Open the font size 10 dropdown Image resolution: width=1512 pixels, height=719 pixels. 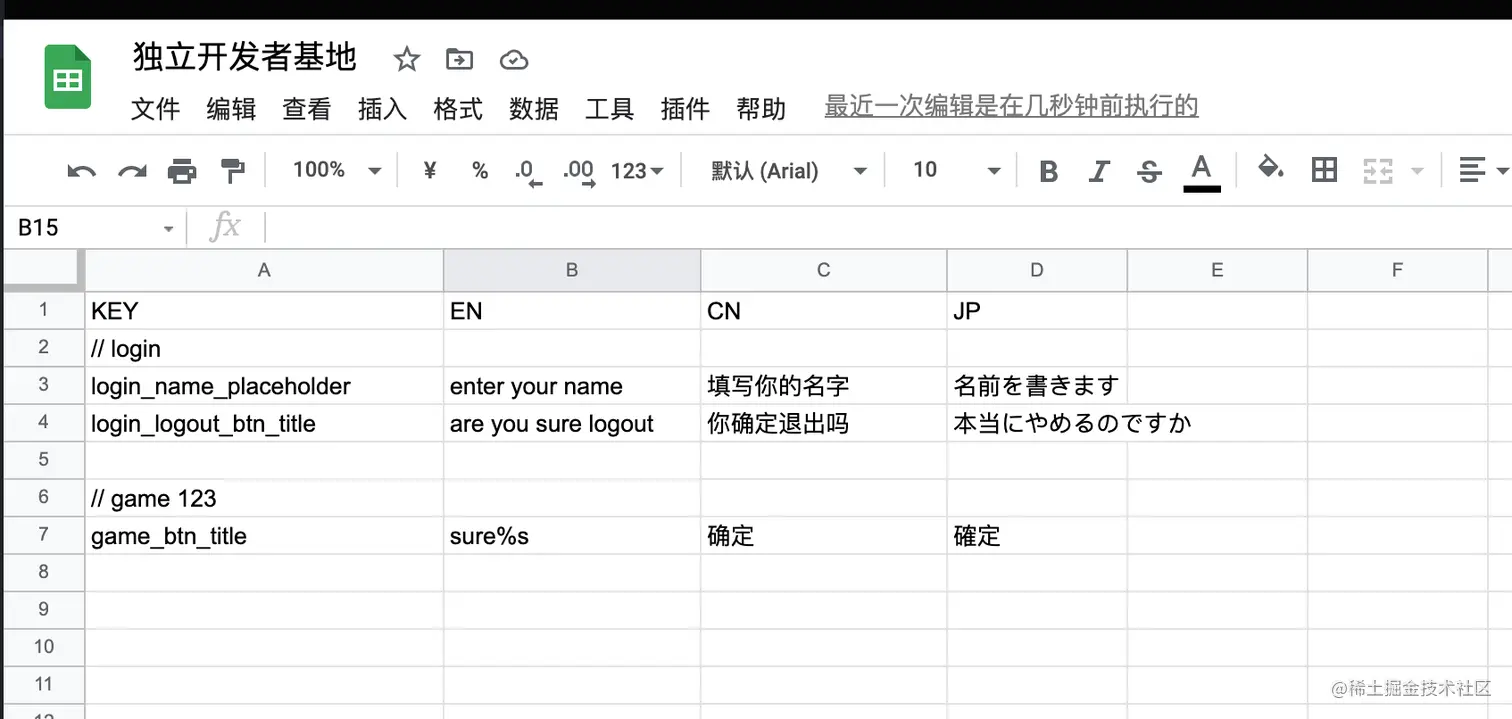click(x=955, y=170)
